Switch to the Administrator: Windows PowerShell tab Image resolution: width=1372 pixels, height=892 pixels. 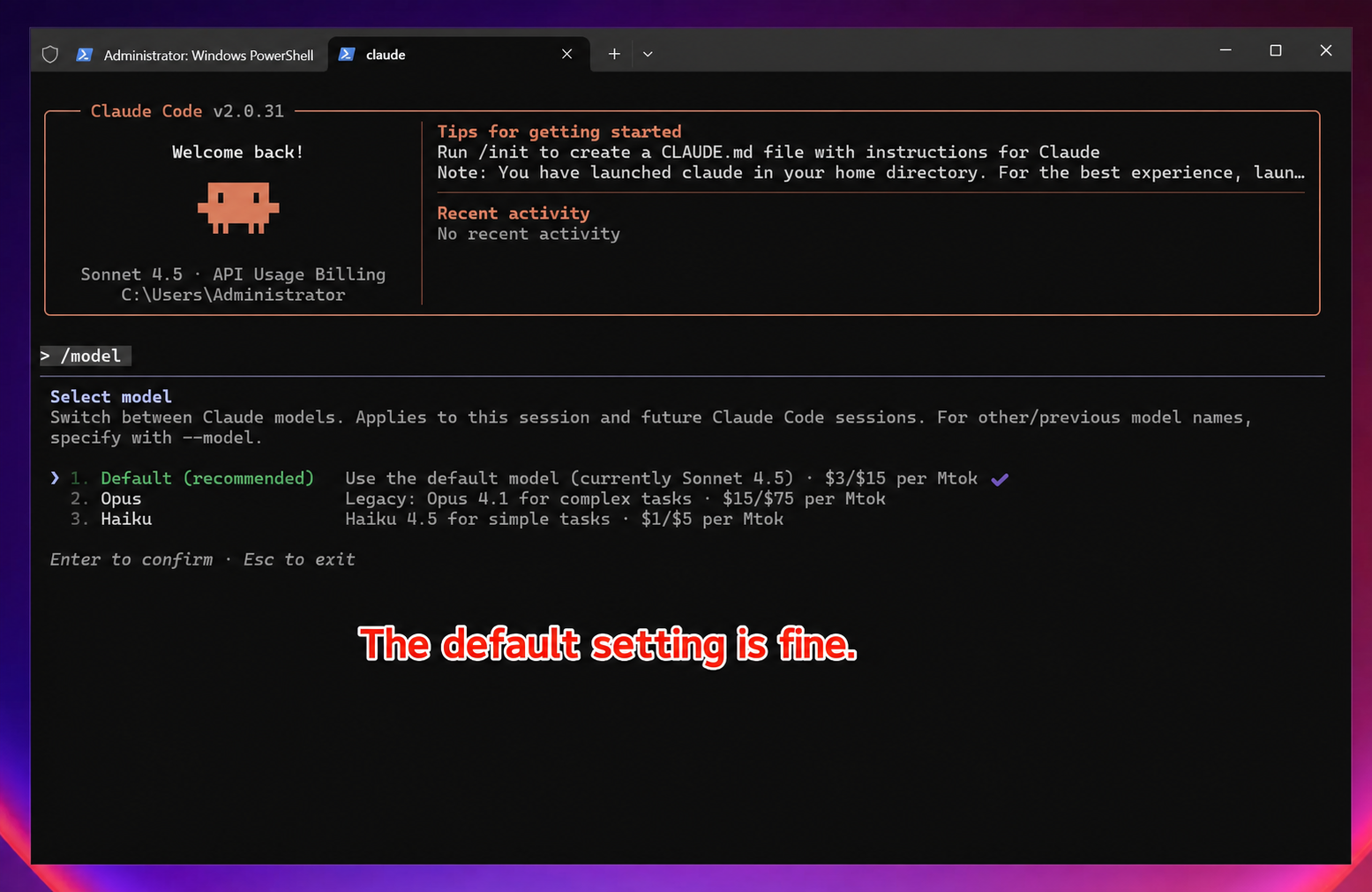195,55
